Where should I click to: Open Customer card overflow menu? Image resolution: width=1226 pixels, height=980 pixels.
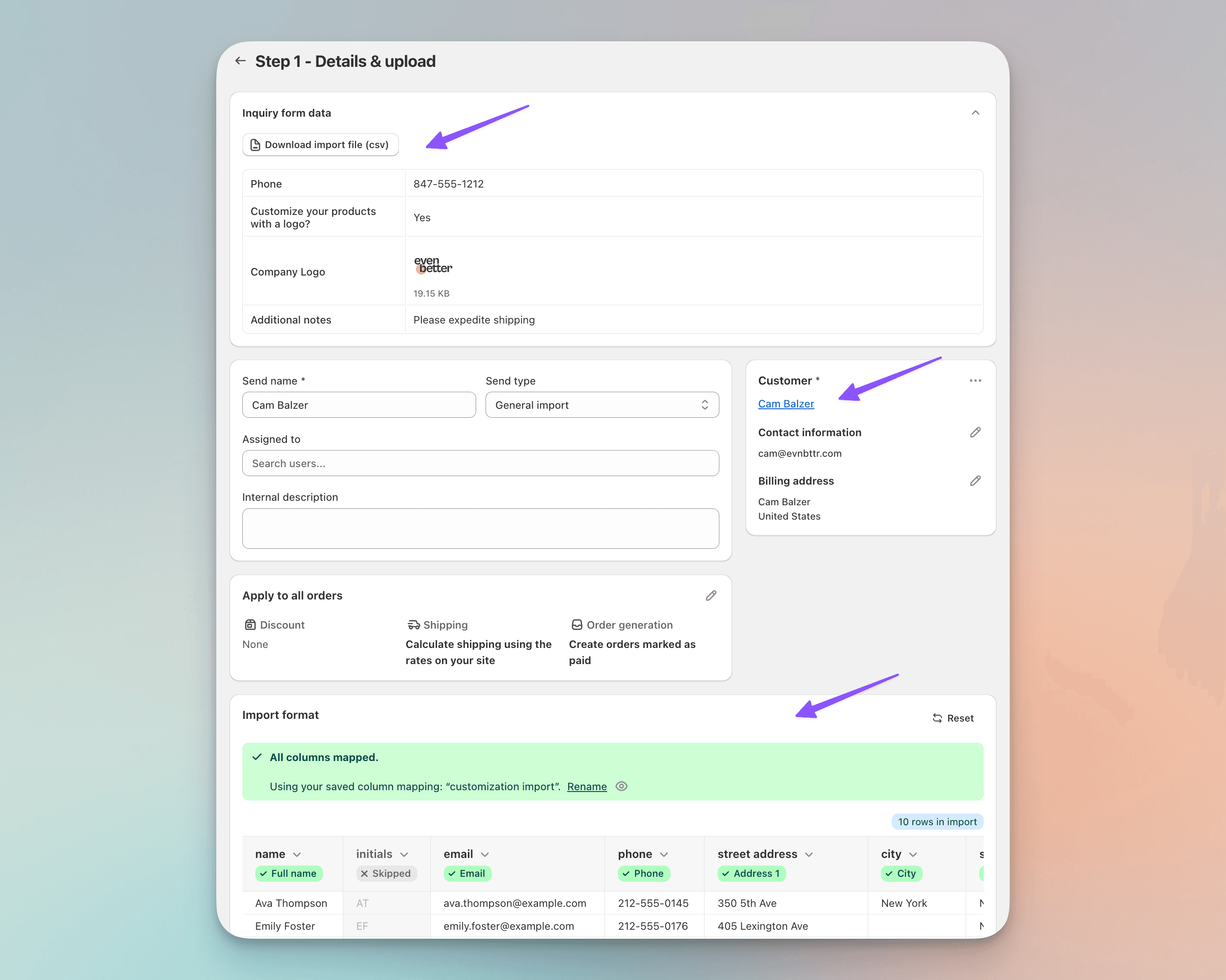pyautogui.click(x=975, y=381)
